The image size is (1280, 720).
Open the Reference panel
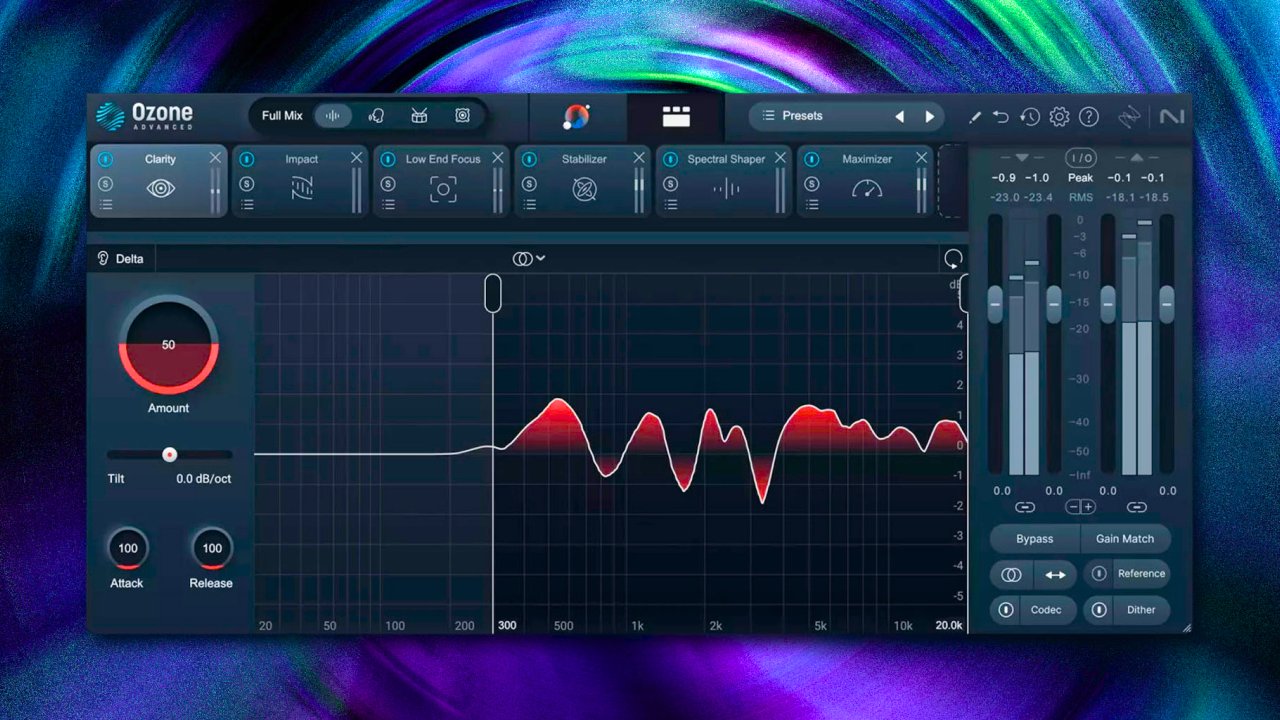point(1141,574)
